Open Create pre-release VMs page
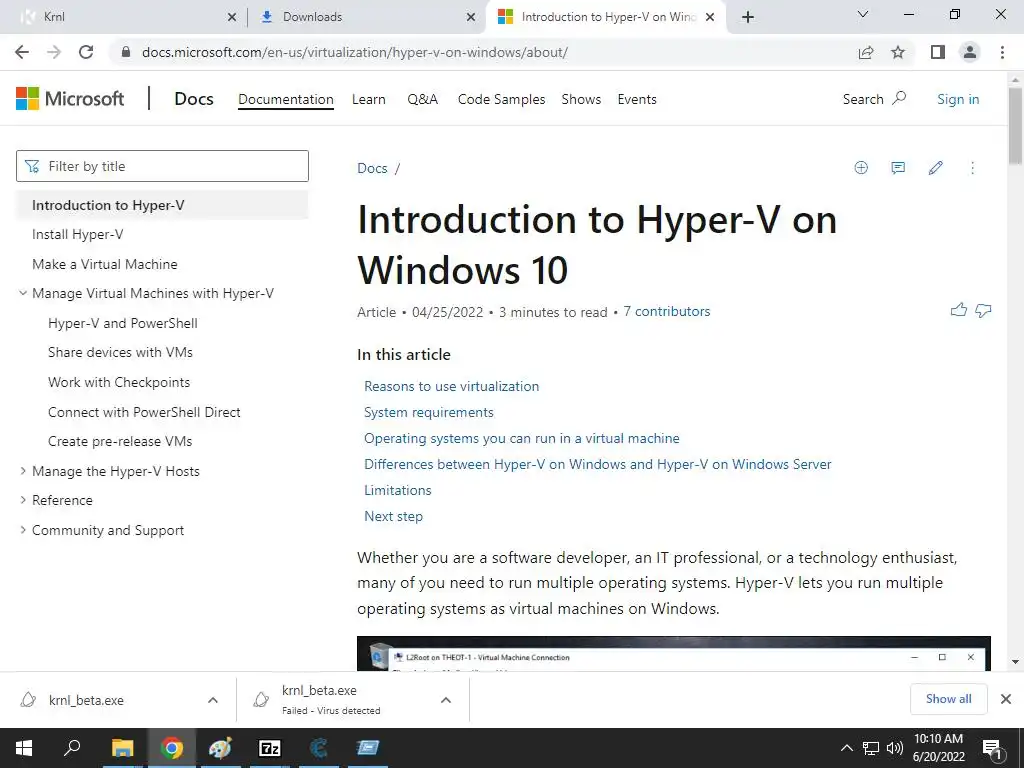 click(120, 441)
